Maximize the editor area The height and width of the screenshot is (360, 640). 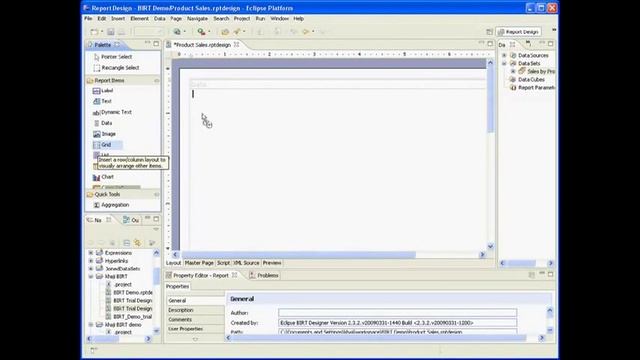[490, 43]
